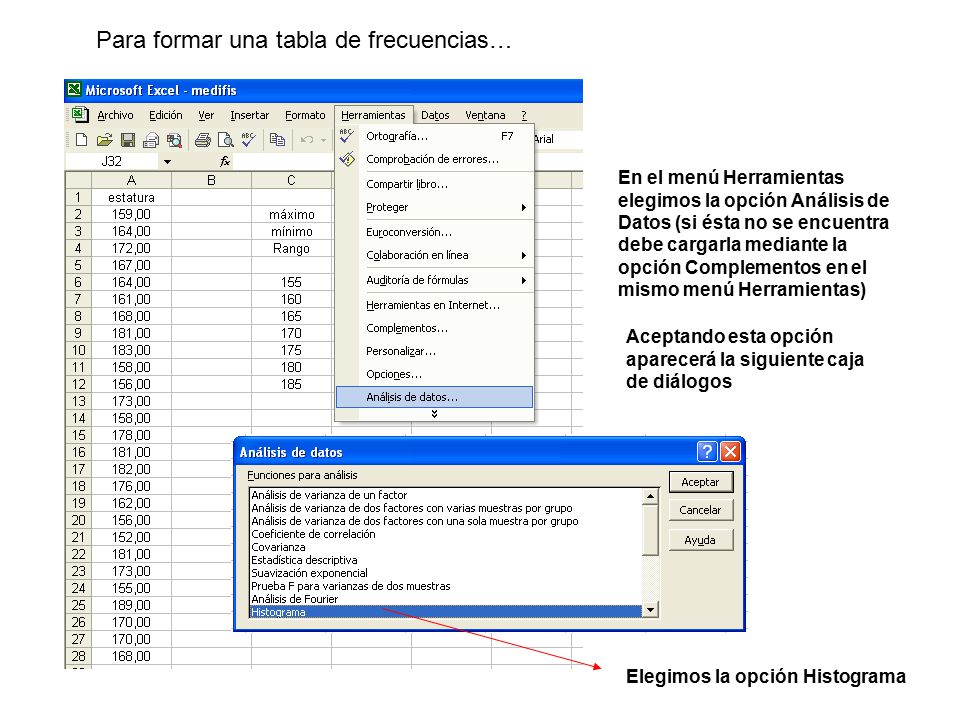Viewport: 960px width, 720px height.
Task: Open the Name Box dropdown arrow
Action: coord(167,162)
